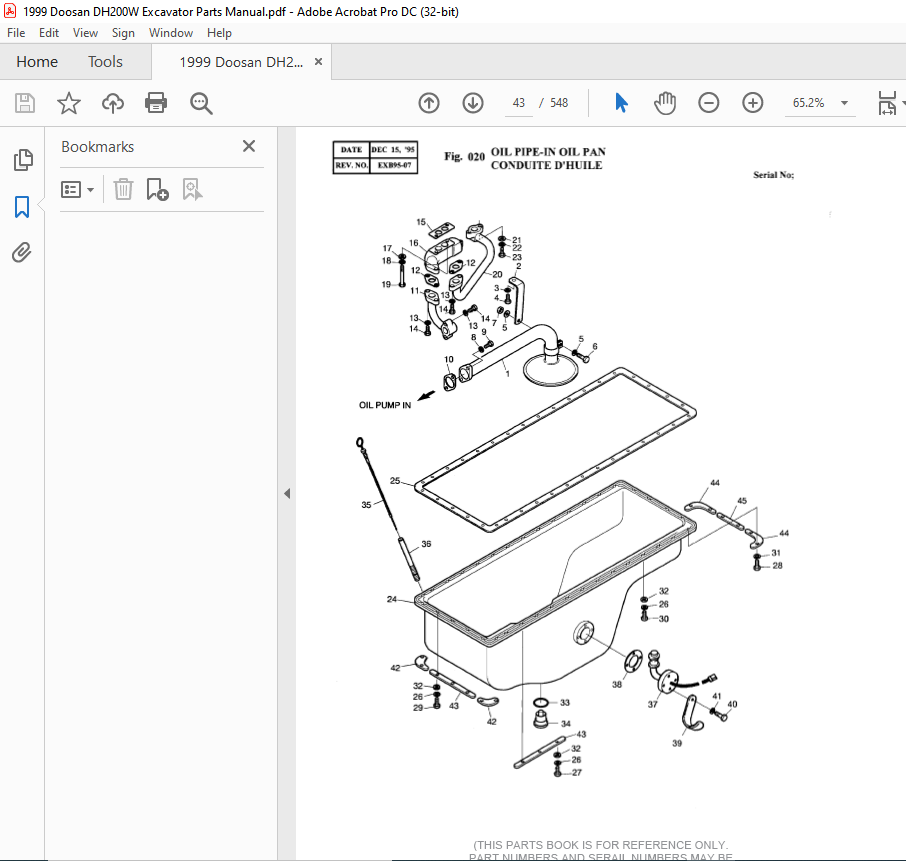Open the Window menu
The image size is (906, 861).
170,33
